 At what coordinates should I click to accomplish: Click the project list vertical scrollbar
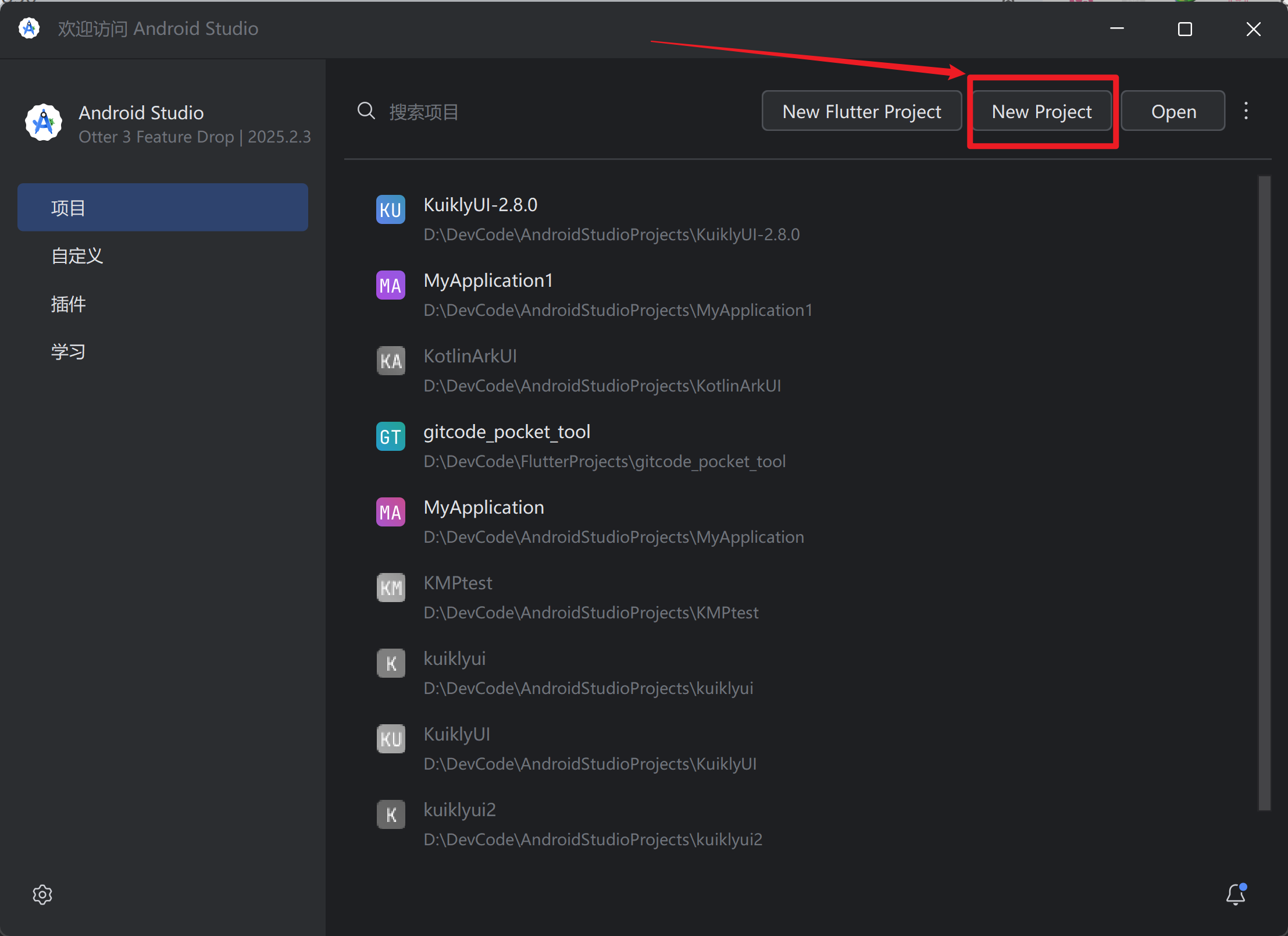tap(1264, 492)
